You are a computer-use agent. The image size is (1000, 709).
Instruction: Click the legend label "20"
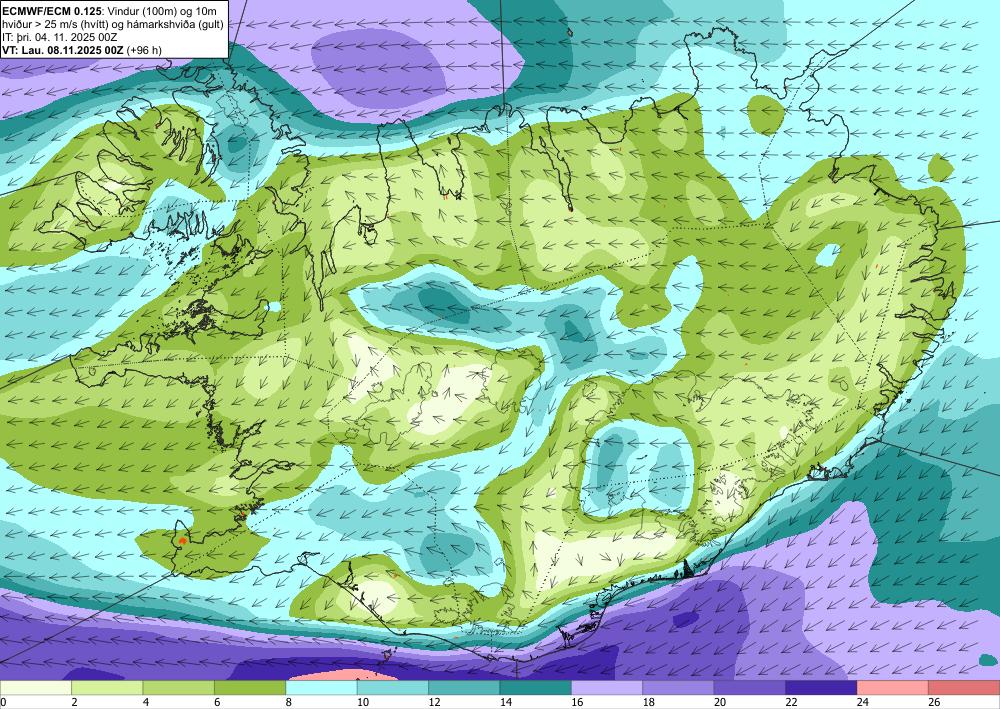pyautogui.click(x=720, y=702)
